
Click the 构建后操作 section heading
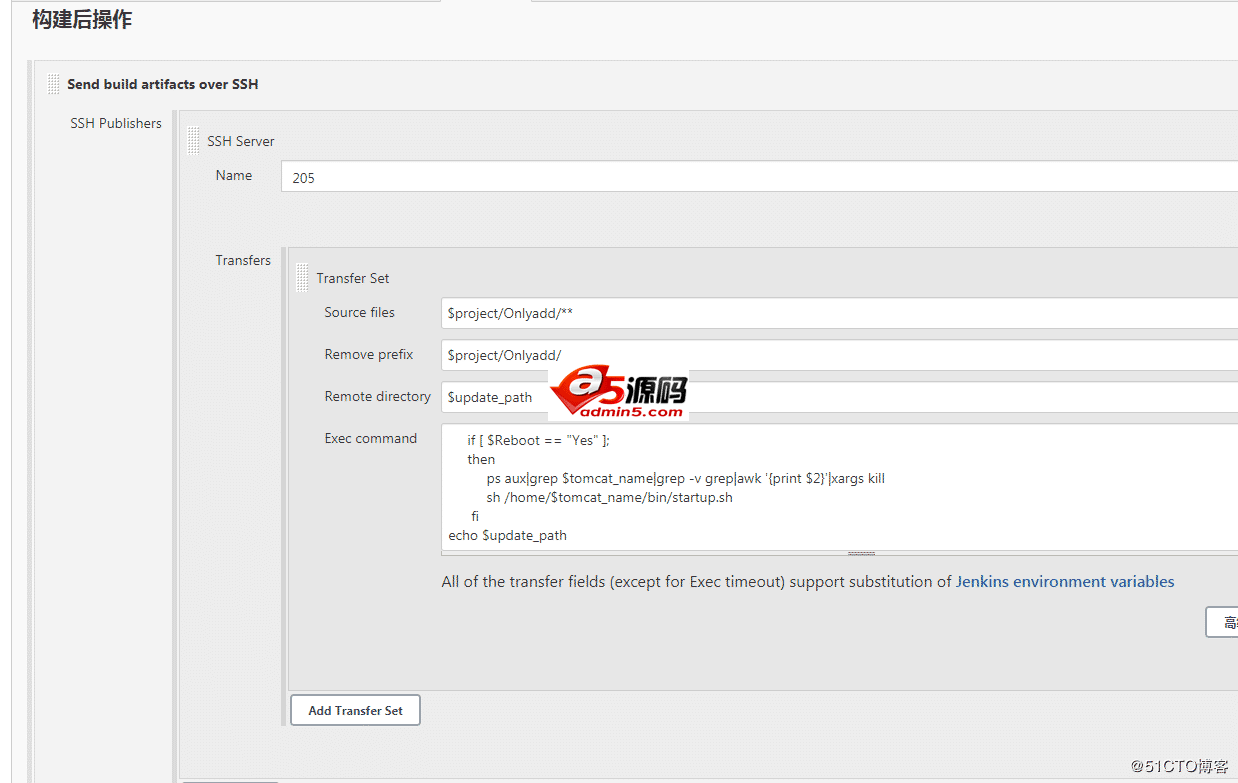[x=82, y=19]
